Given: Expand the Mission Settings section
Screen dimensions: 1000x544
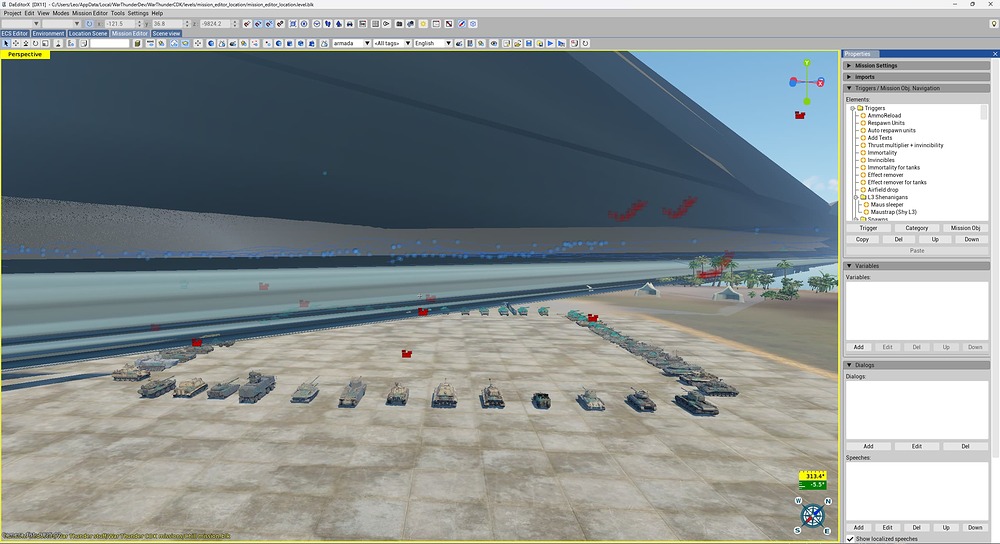Looking at the screenshot, I should pyautogui.click(x=918, y=65).
